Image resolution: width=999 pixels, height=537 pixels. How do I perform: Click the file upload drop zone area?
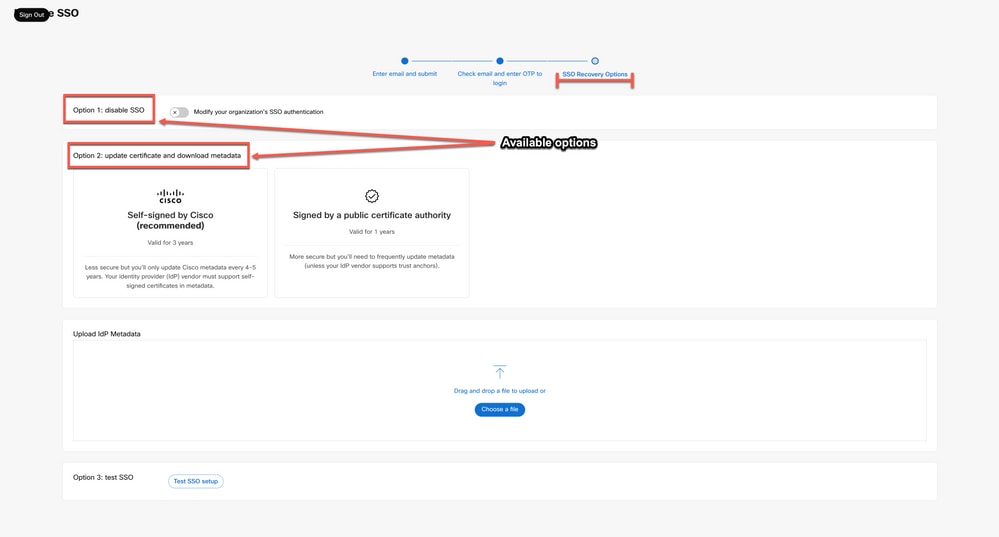click(500, 390)
